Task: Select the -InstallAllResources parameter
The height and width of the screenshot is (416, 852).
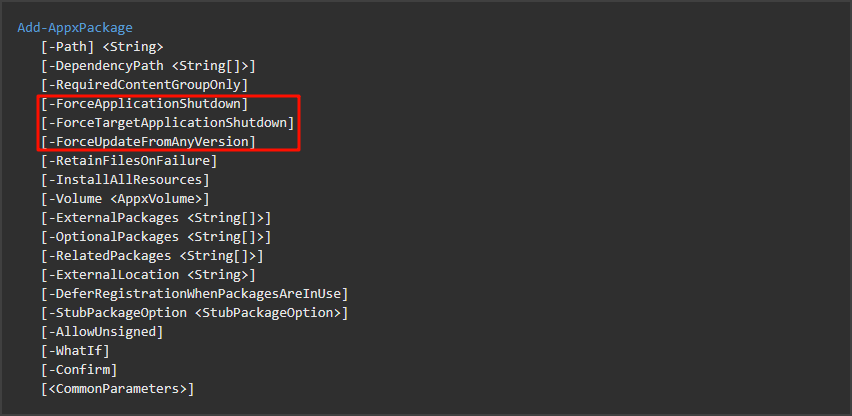Action: click(x=125, y=180)
